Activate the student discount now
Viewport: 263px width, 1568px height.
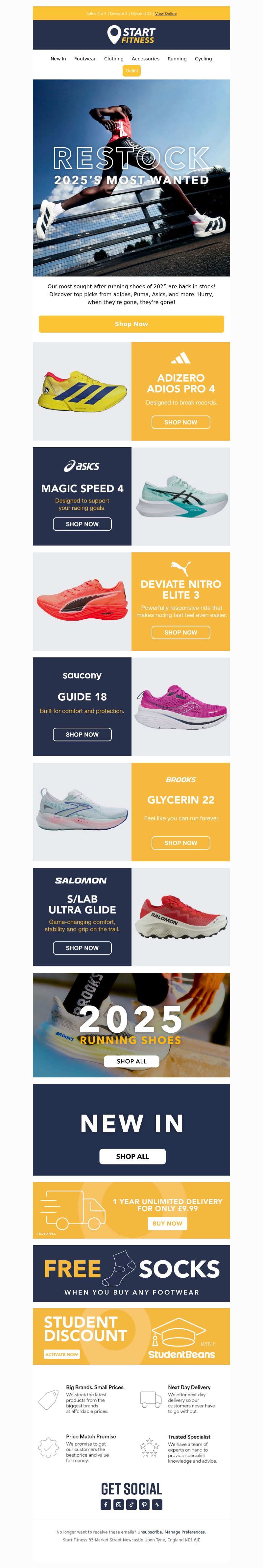(62, 1354)
